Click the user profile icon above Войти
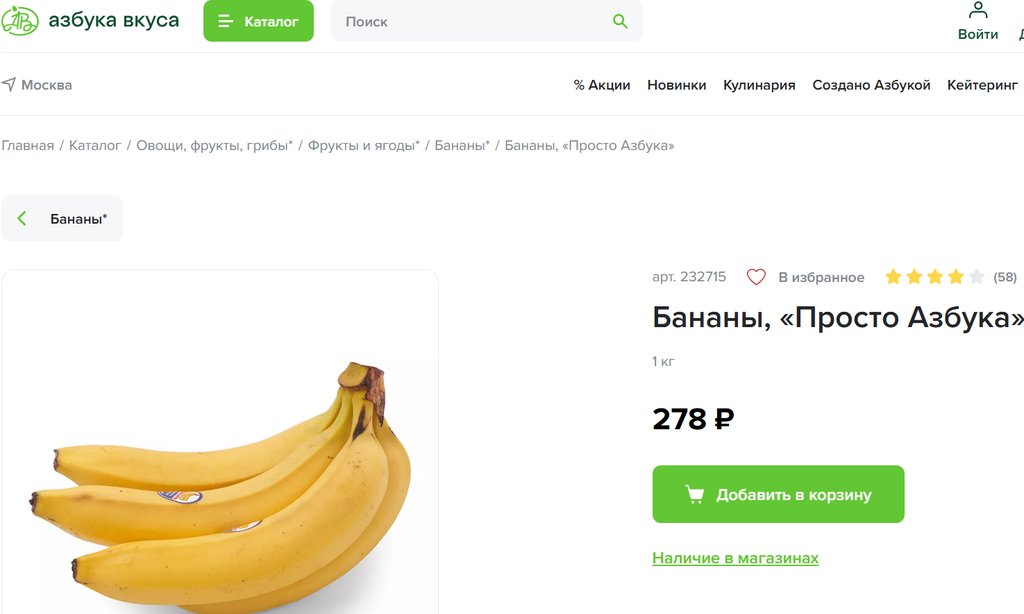 (978, 10)
